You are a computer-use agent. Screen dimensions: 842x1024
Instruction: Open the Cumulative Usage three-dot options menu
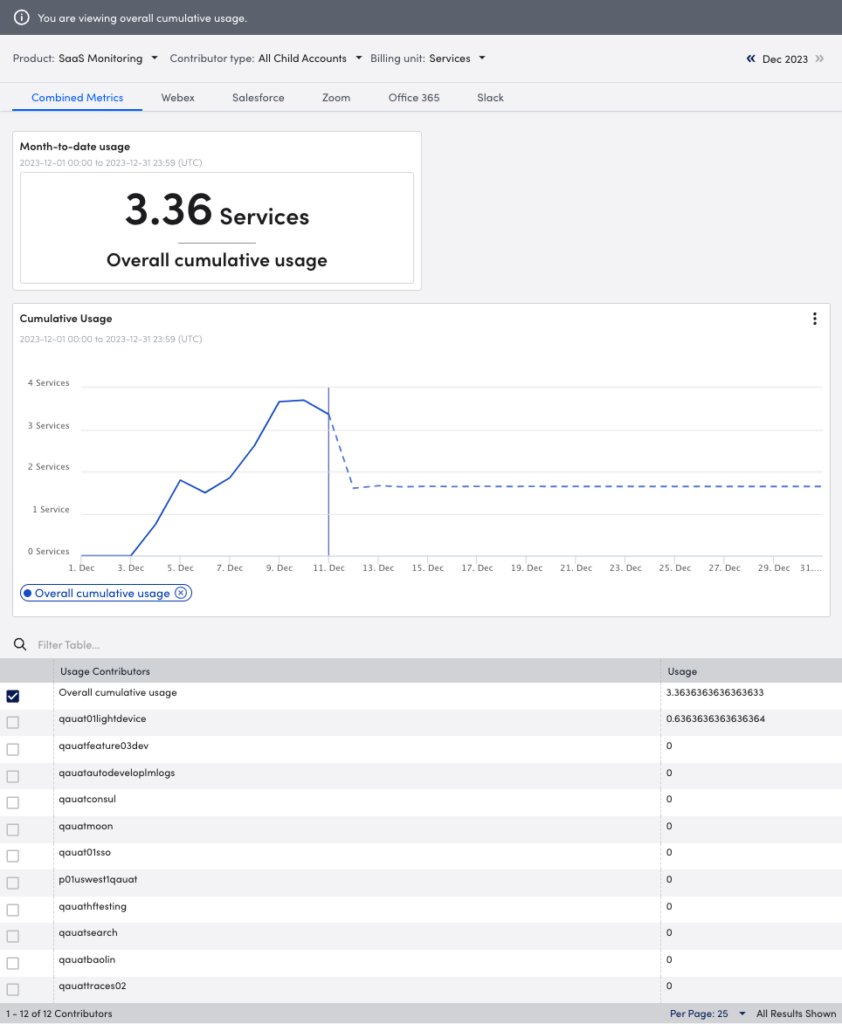pyautogui.click(x=815, y=318)
